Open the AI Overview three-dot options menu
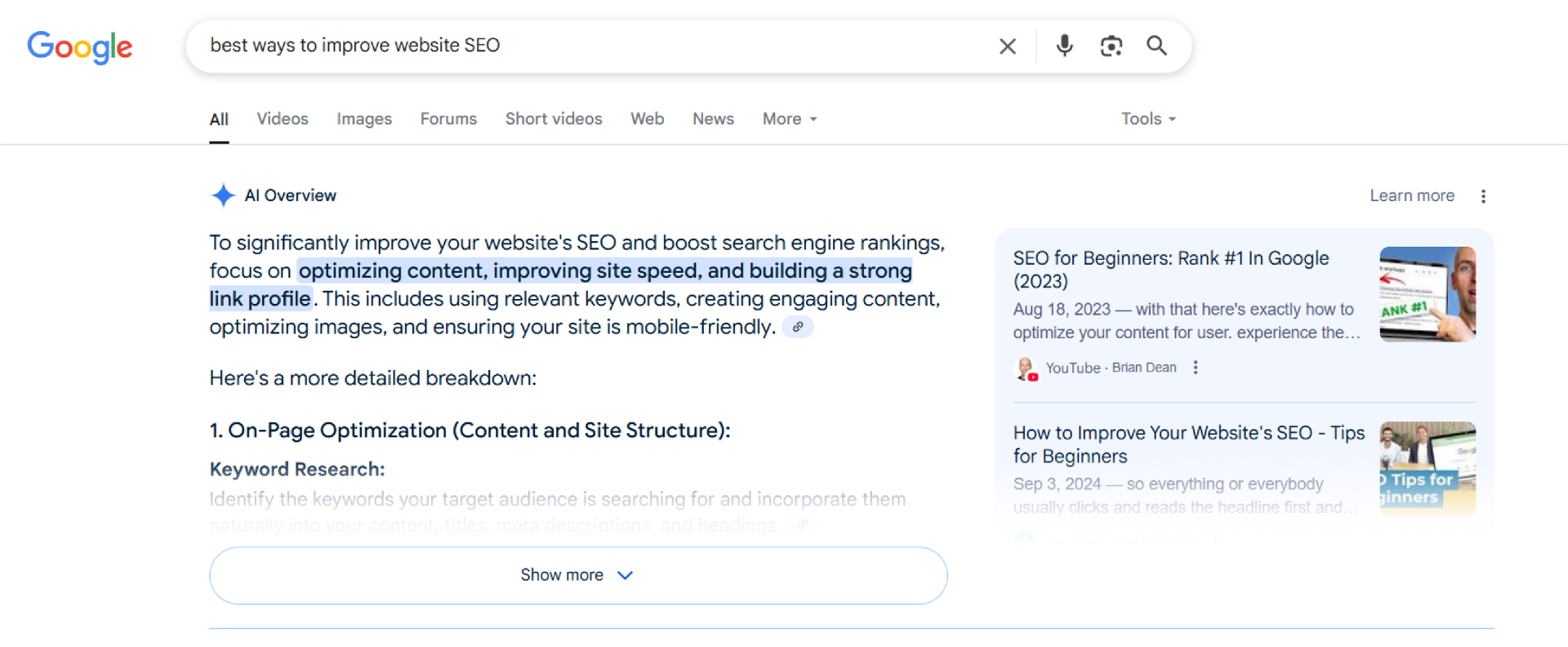This screenshot has height=647, width=1568. coord(1483,196)
